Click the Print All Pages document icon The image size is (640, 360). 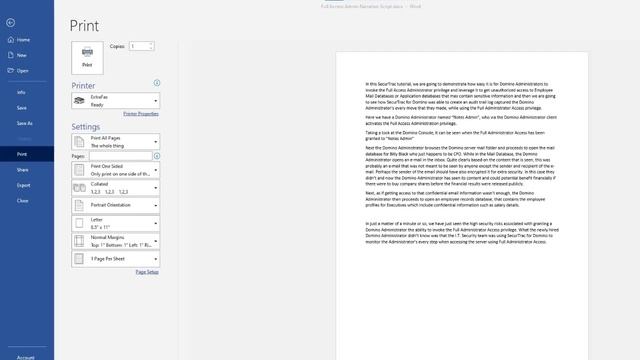tap(79, 142)
